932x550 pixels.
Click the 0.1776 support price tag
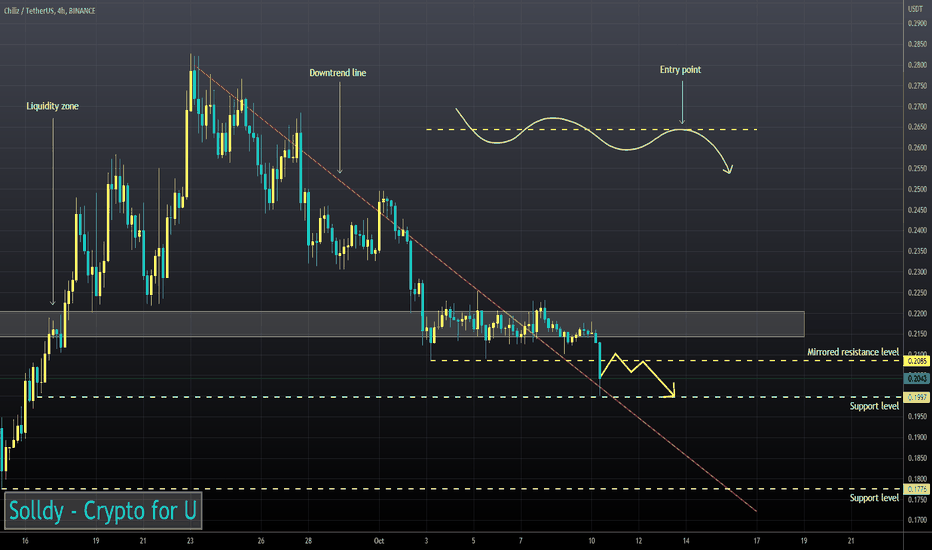[916, 489]
